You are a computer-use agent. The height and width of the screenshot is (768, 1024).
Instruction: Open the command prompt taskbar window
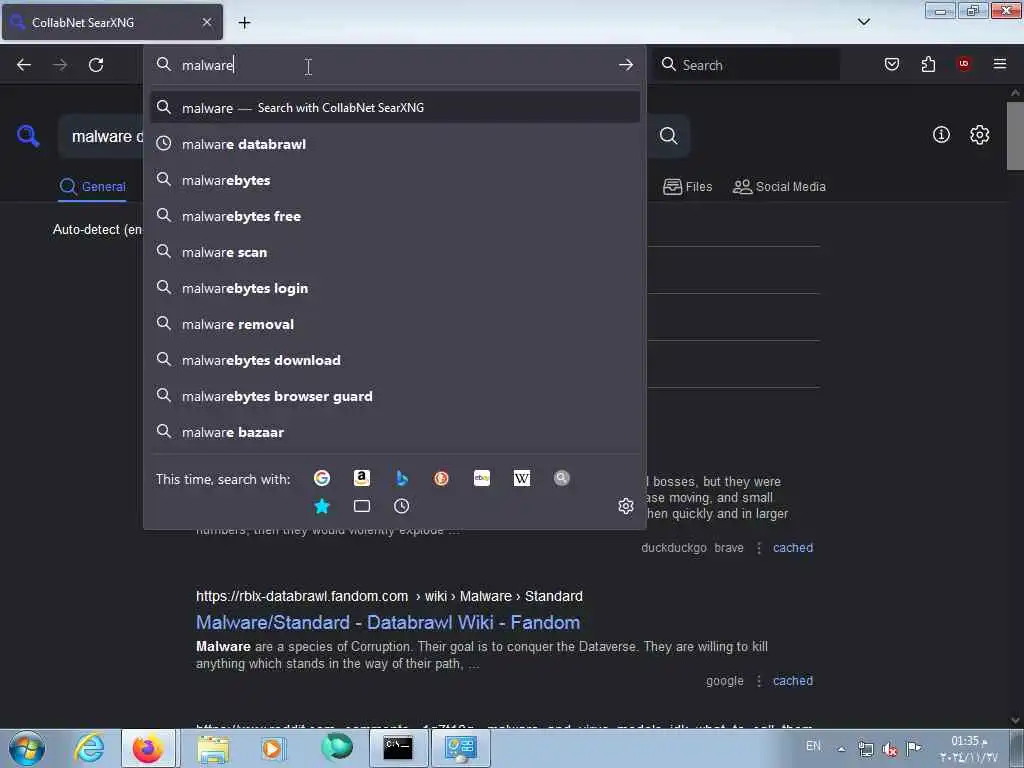(398, 748)
